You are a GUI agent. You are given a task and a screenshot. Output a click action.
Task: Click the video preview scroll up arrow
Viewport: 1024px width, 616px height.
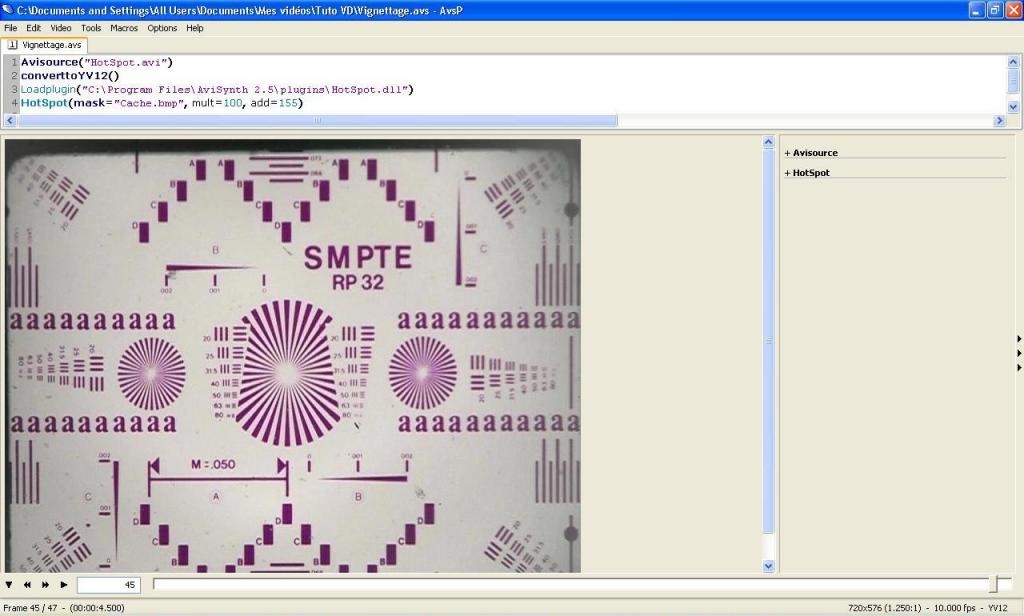pyautogui.click(x=769, y=142)
